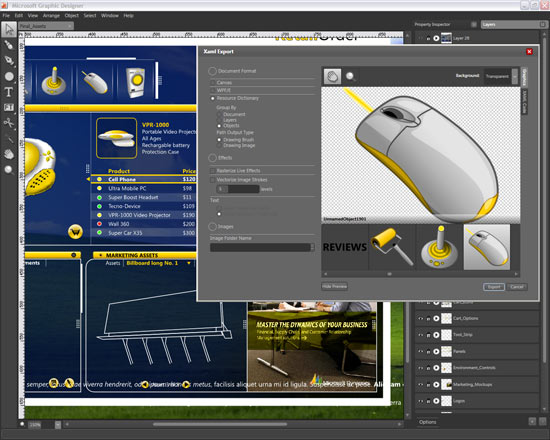Select the Scissors tool
550x440 pixels.
click(9, 123)
